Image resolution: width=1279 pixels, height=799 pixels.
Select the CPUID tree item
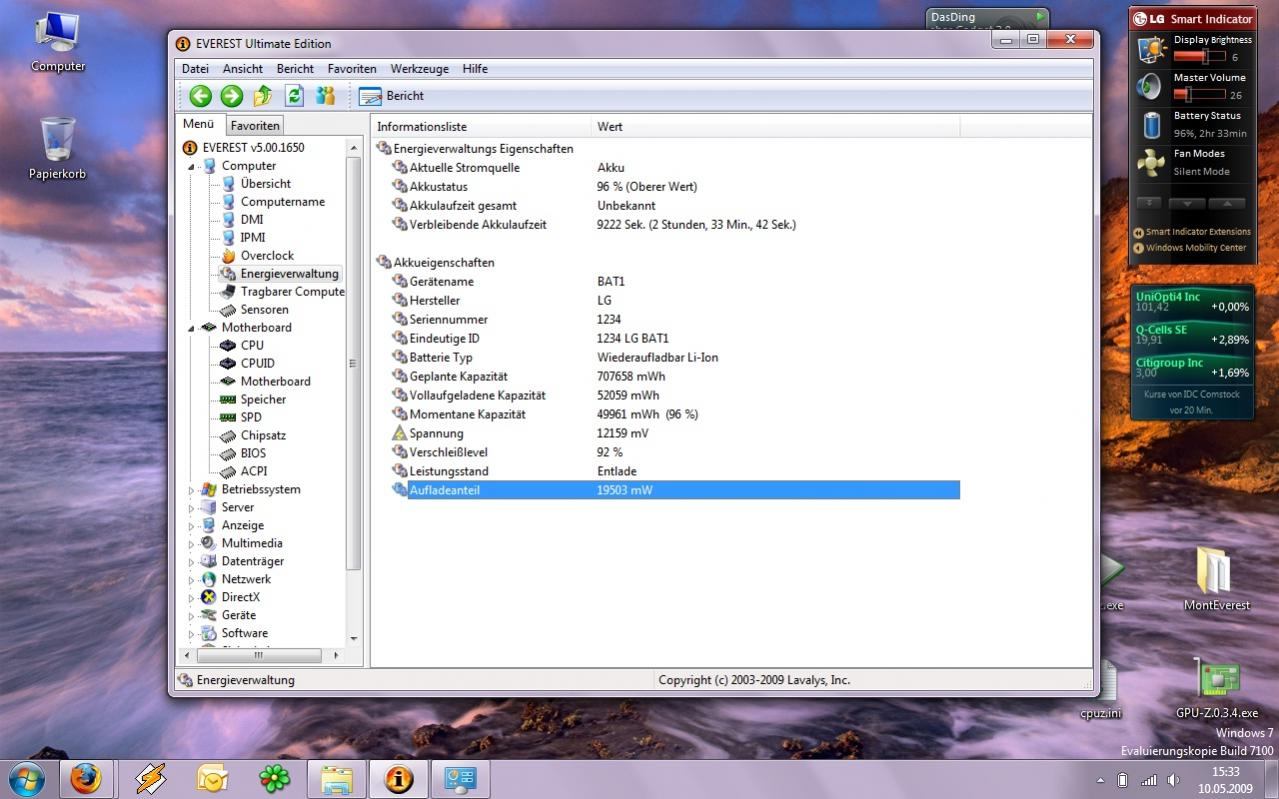pos(257,364)
